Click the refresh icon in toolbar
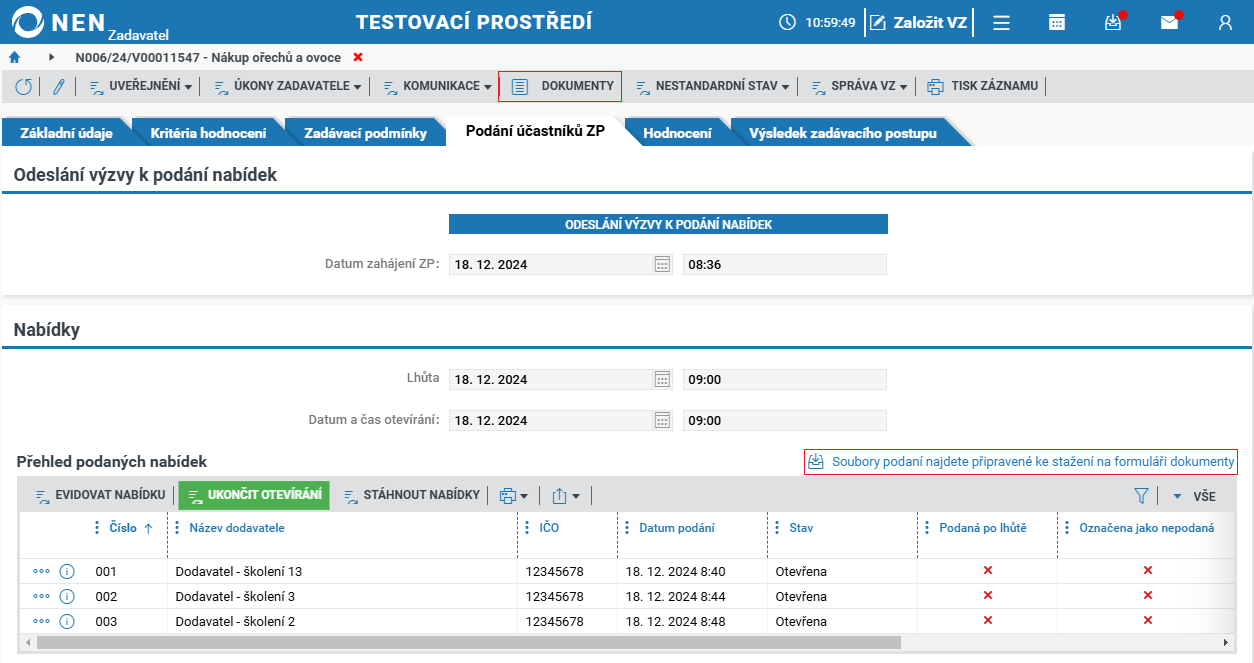The width and height of the screenshot is (1254, 663). [23, 87]
